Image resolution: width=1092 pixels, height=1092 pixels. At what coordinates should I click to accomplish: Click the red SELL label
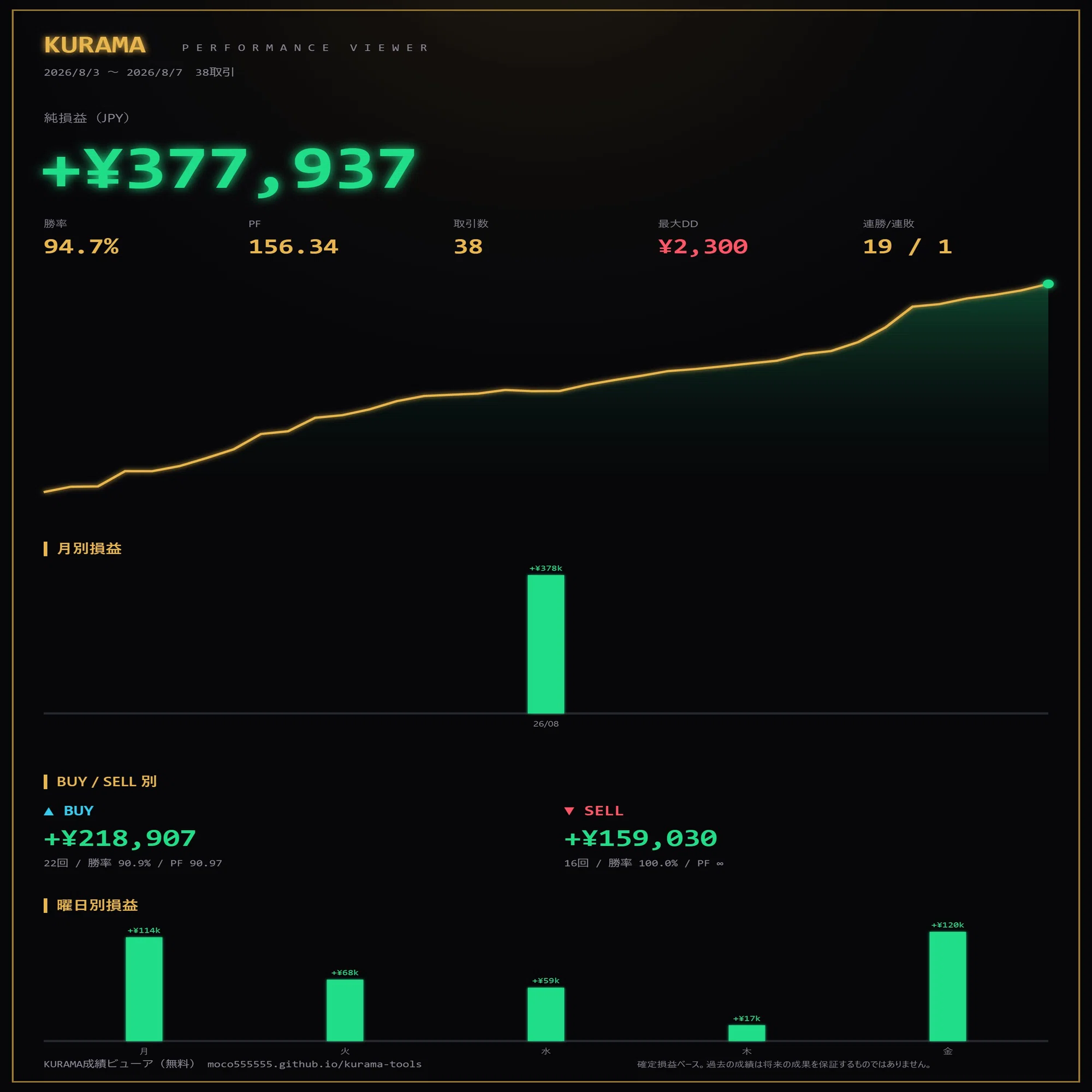click(604, 810)
